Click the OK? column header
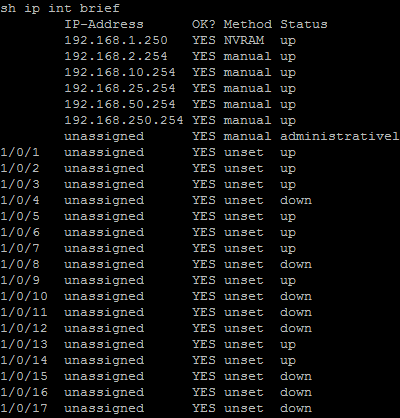This screenshot has width=400, height=418. (204, 24)
